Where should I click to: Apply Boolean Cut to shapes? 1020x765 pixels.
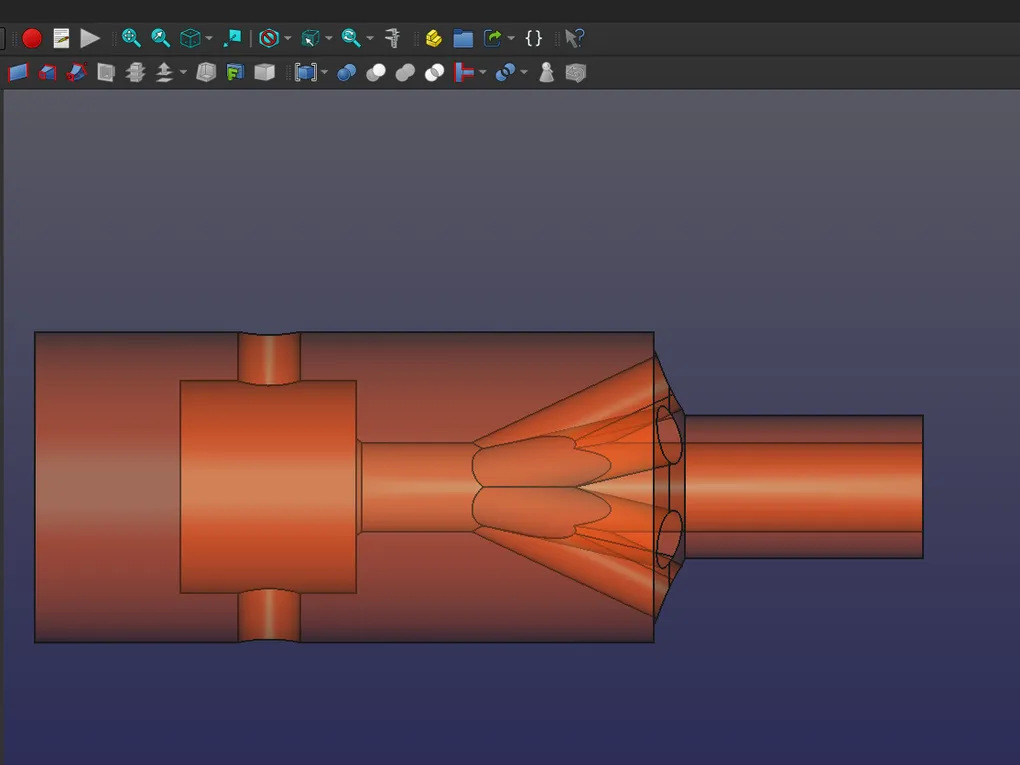point(376,73)
